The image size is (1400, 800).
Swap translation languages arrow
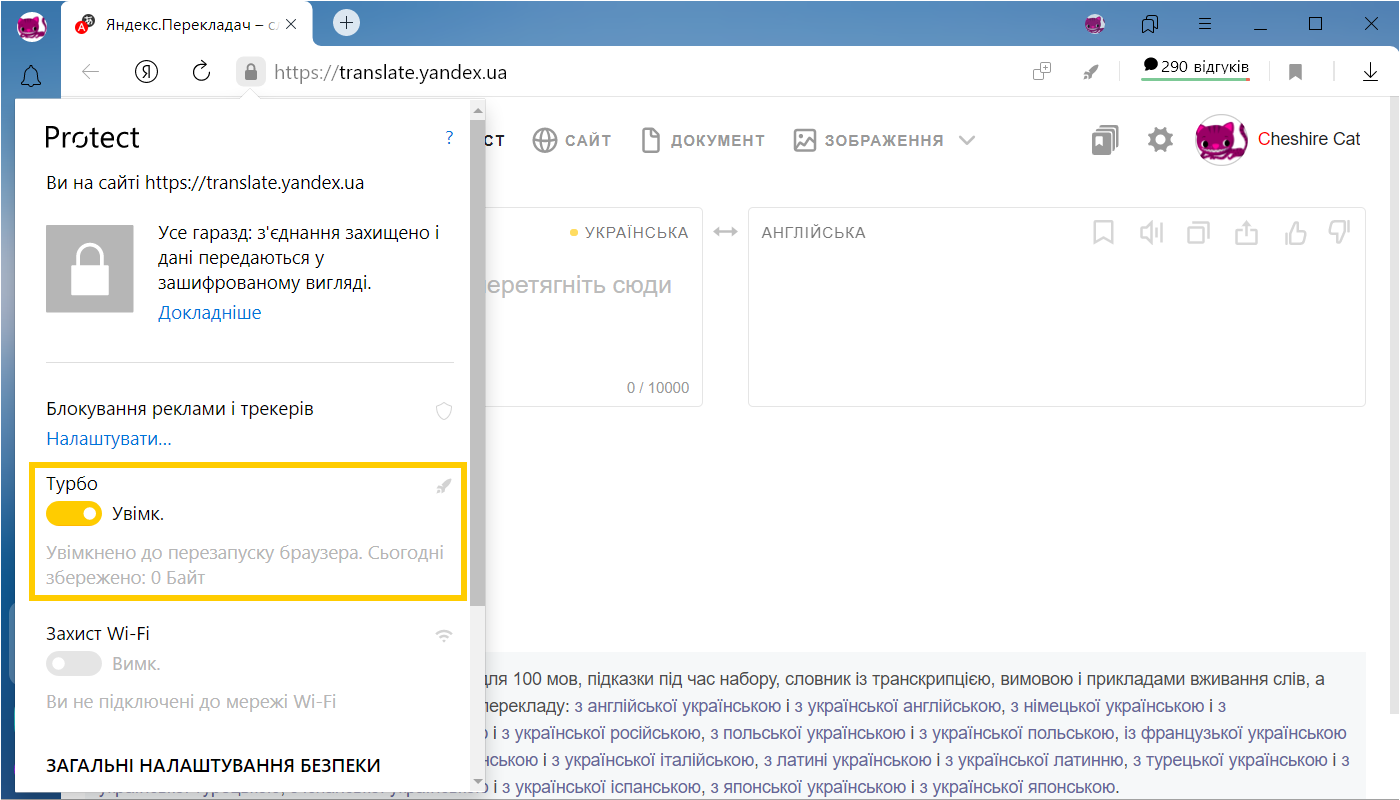pyautogui.click(x=725, y=232)
